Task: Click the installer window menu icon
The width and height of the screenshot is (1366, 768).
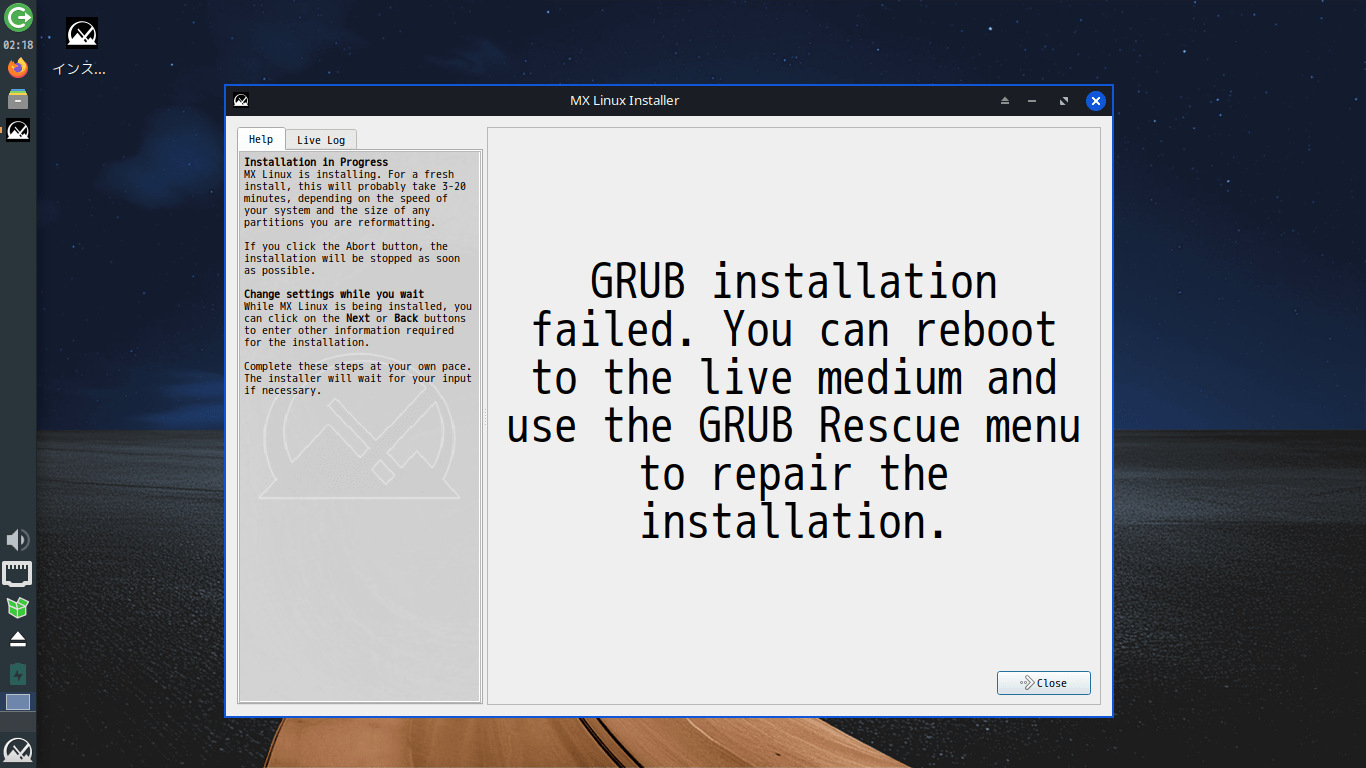Action: coord(241,100)
